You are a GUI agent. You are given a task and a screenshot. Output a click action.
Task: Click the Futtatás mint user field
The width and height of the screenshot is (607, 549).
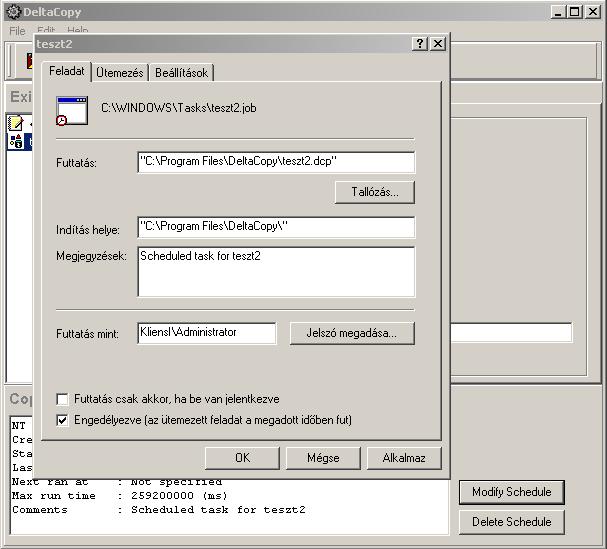pos(207,333)
